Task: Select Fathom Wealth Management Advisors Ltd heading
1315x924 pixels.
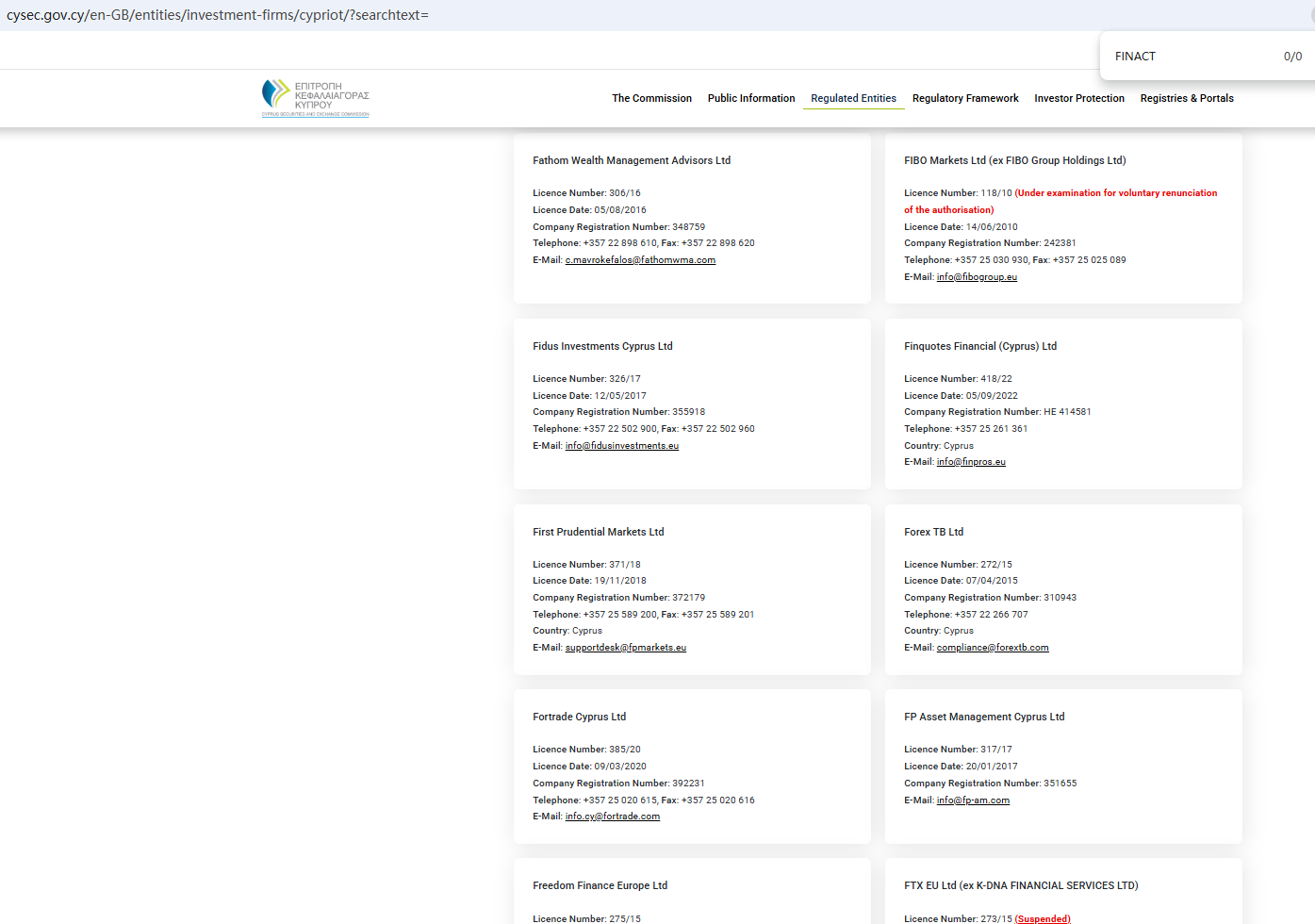Action: pyautogui.click(x=632, y=160)
